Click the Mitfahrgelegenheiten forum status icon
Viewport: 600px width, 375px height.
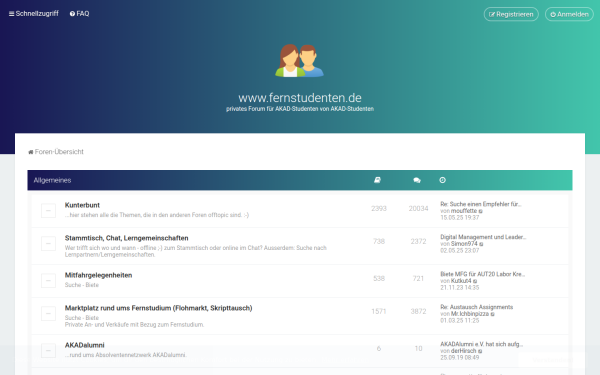[x=48, y=280]
